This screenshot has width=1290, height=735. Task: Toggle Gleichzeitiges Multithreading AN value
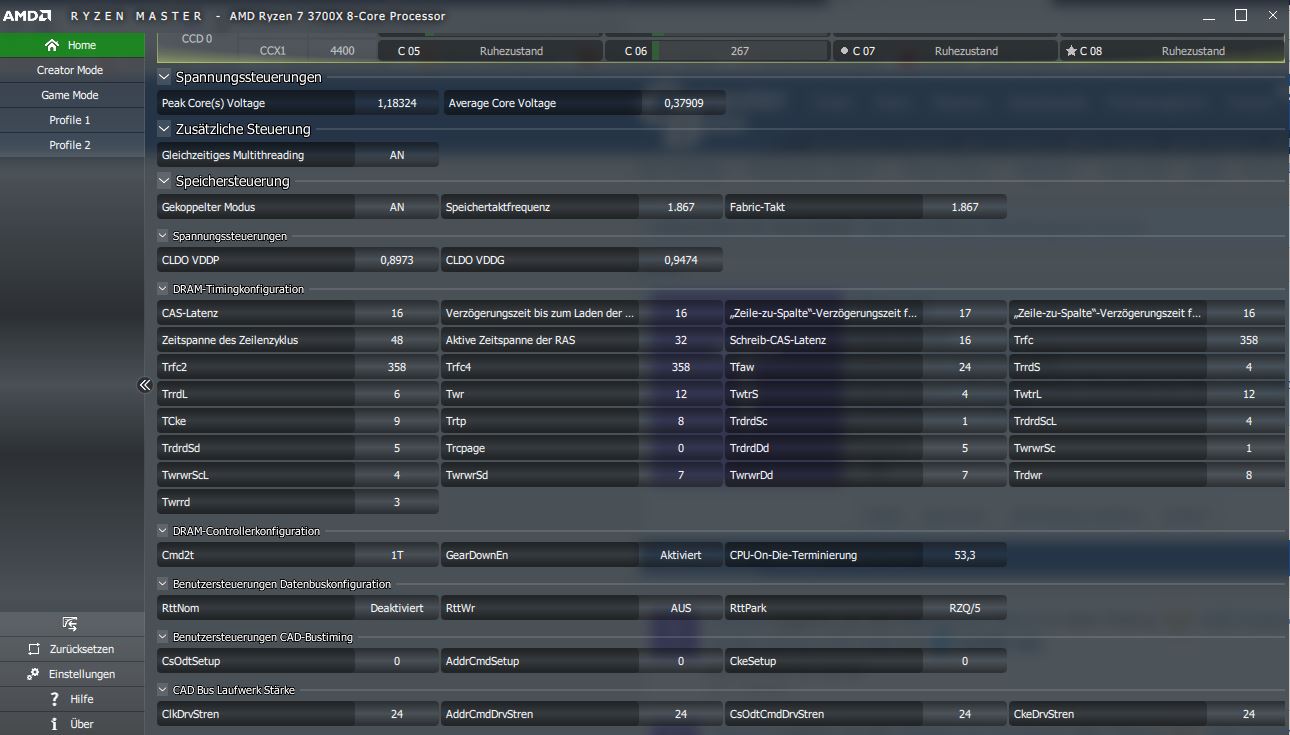point(397,155)
